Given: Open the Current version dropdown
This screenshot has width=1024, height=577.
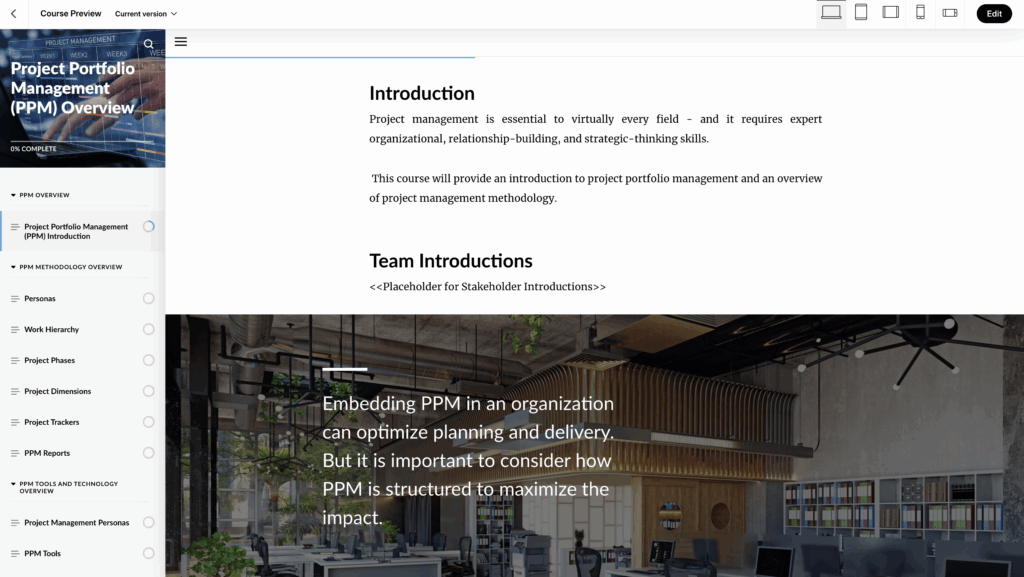Looking at the screenshot, I should tap(146, 14).
